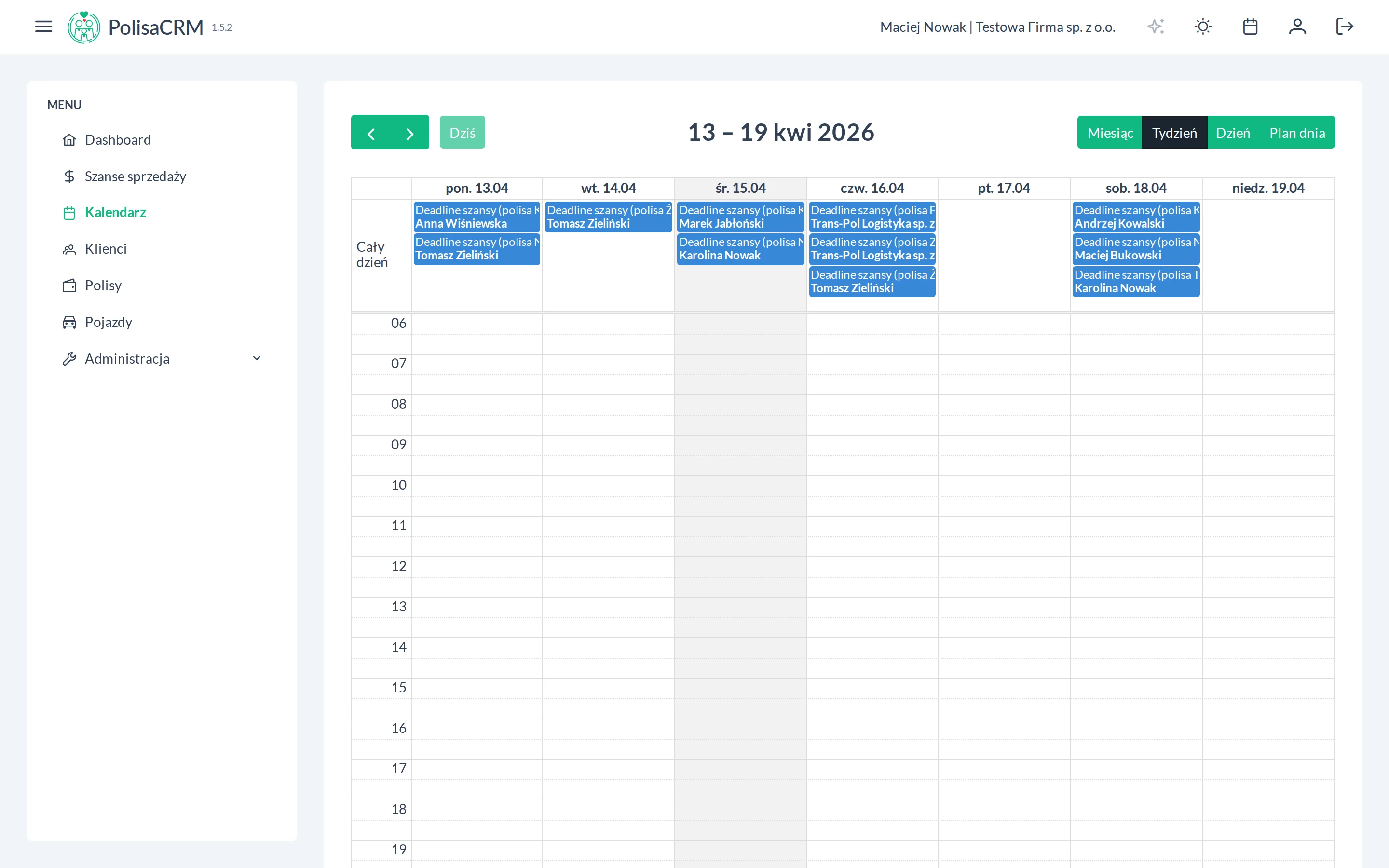Go to previous week arrow

pyautogui.click(x=371, y=133)
